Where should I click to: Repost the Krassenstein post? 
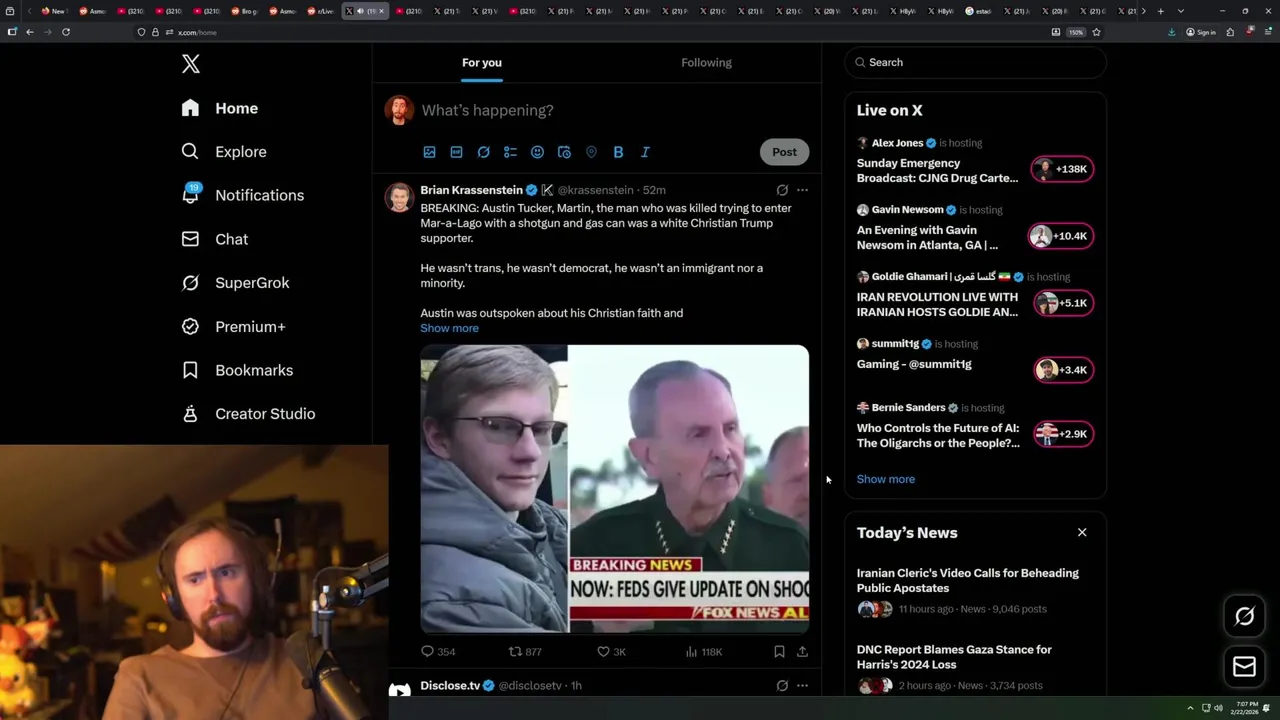click(x=525, y=651)
